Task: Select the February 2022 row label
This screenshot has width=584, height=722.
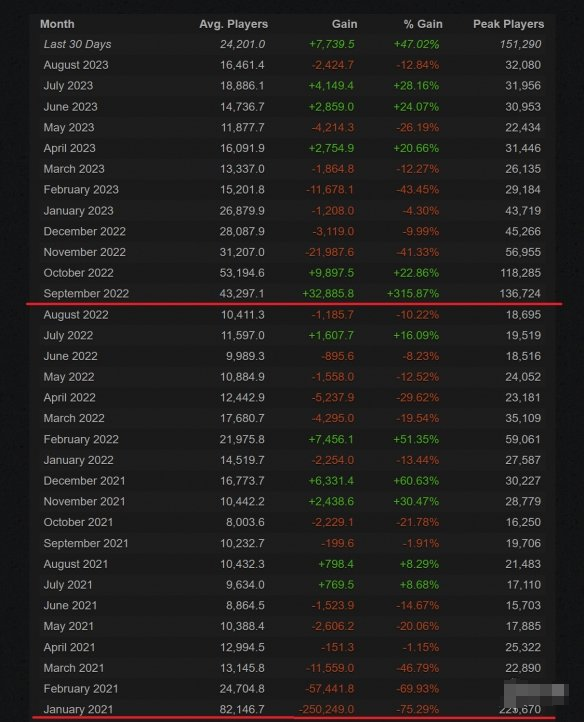Action: 81,439
